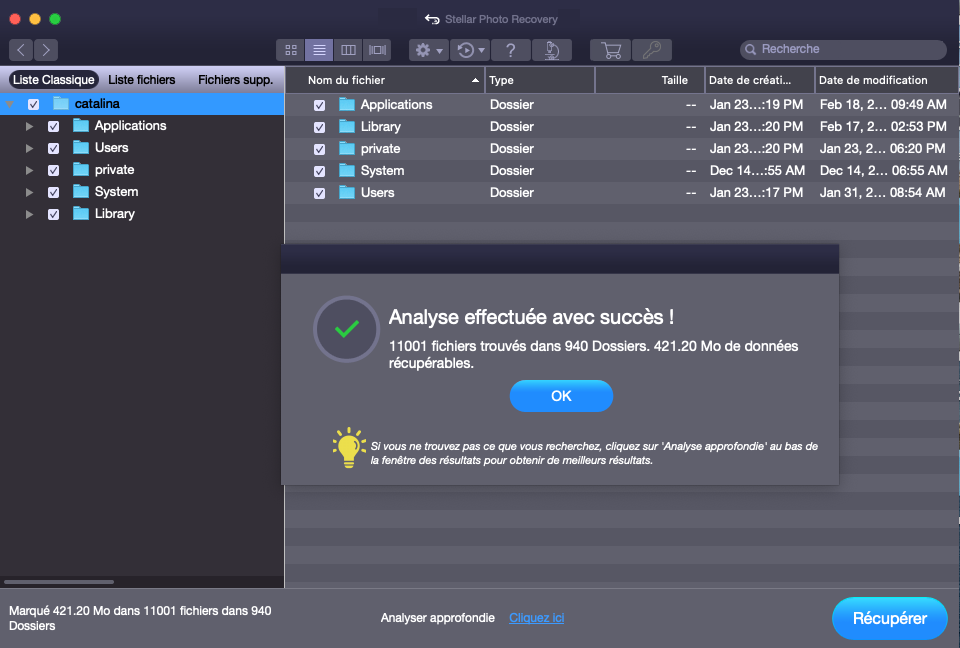Expand the private tree node
Image resolution: width=960 pixels, height=648 pixels.
coord(29,170)
